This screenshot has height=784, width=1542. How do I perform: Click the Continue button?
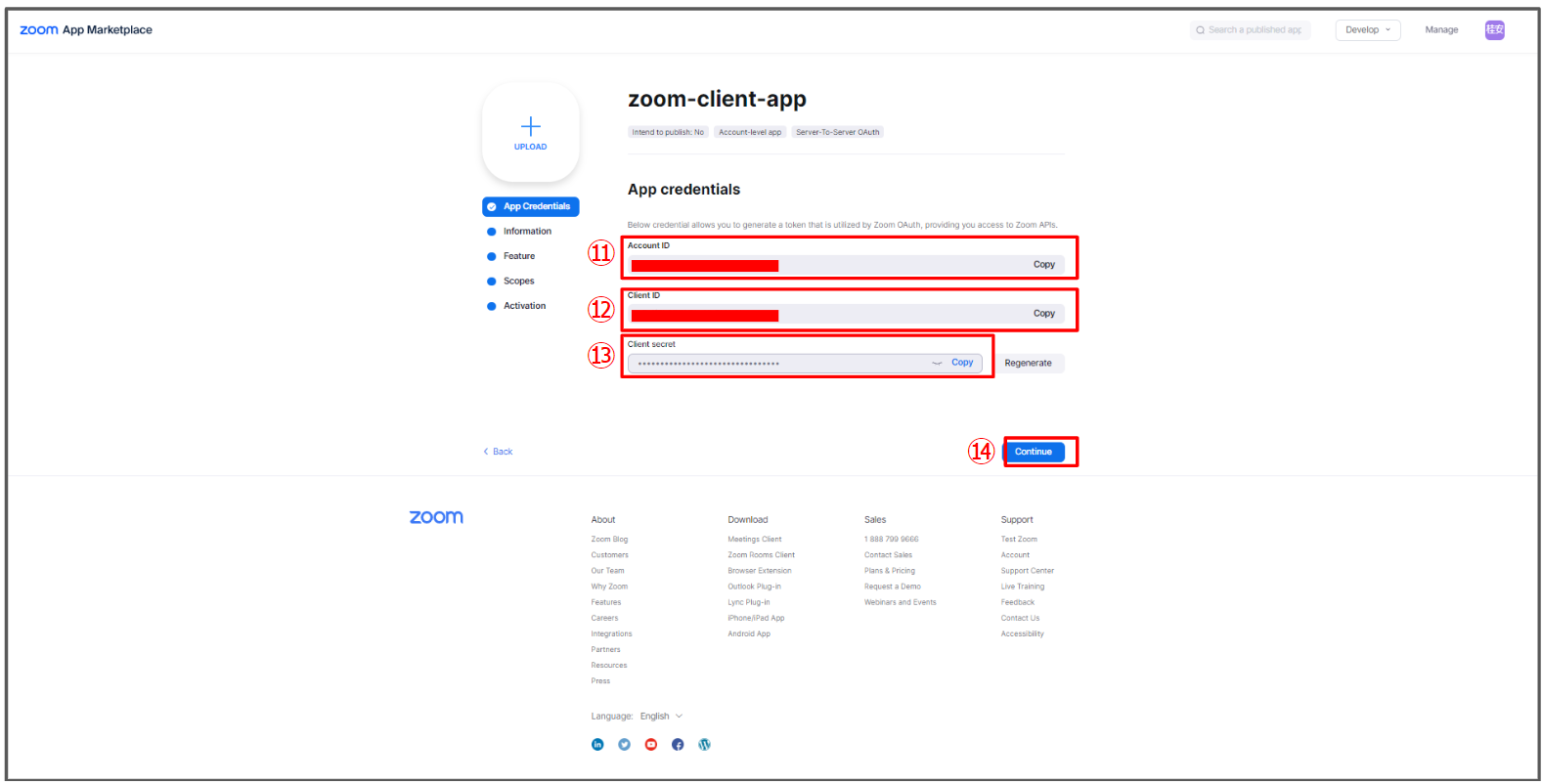[1034, 452]
